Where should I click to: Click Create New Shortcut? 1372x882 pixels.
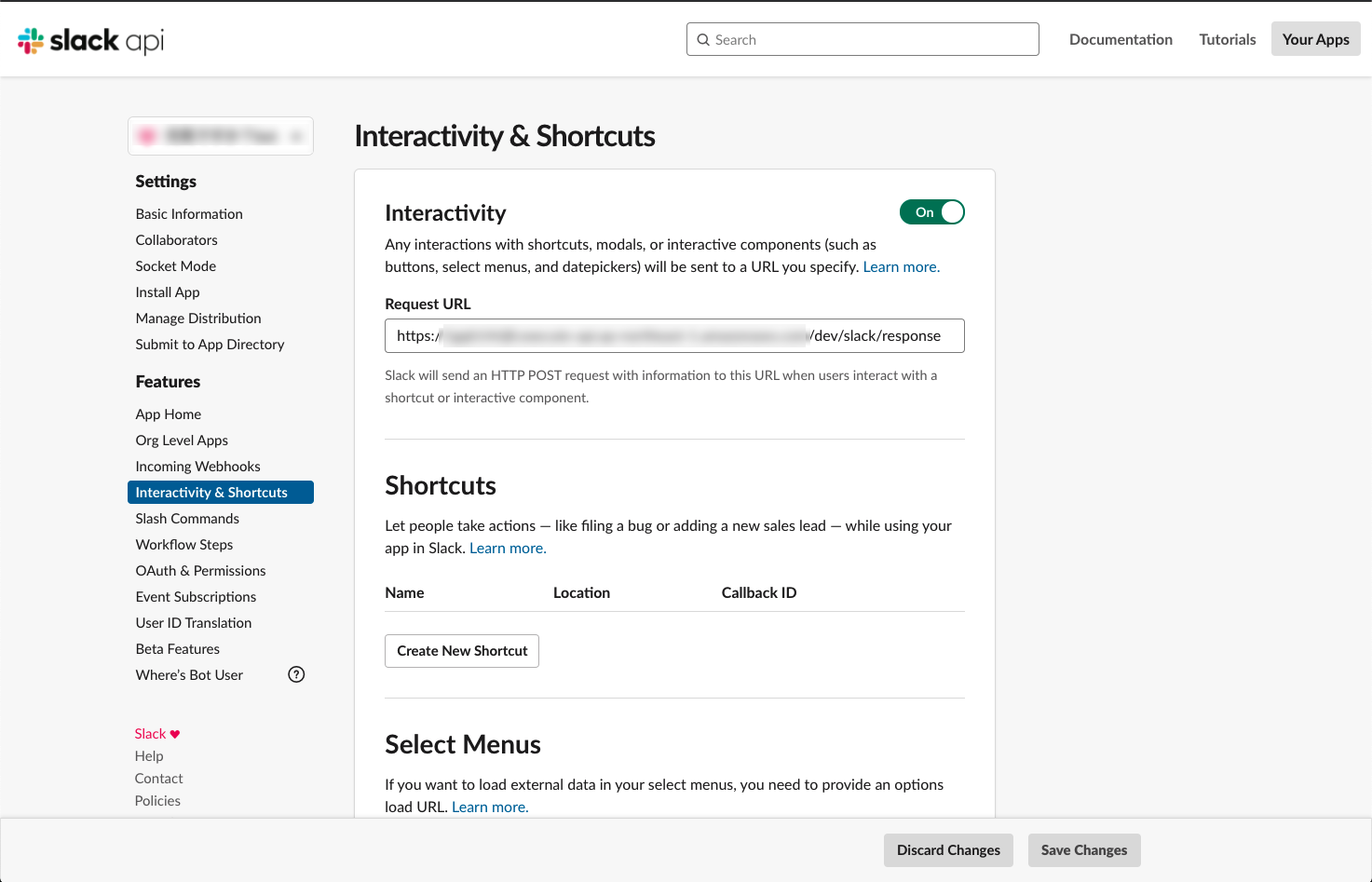tap(461, 650)
